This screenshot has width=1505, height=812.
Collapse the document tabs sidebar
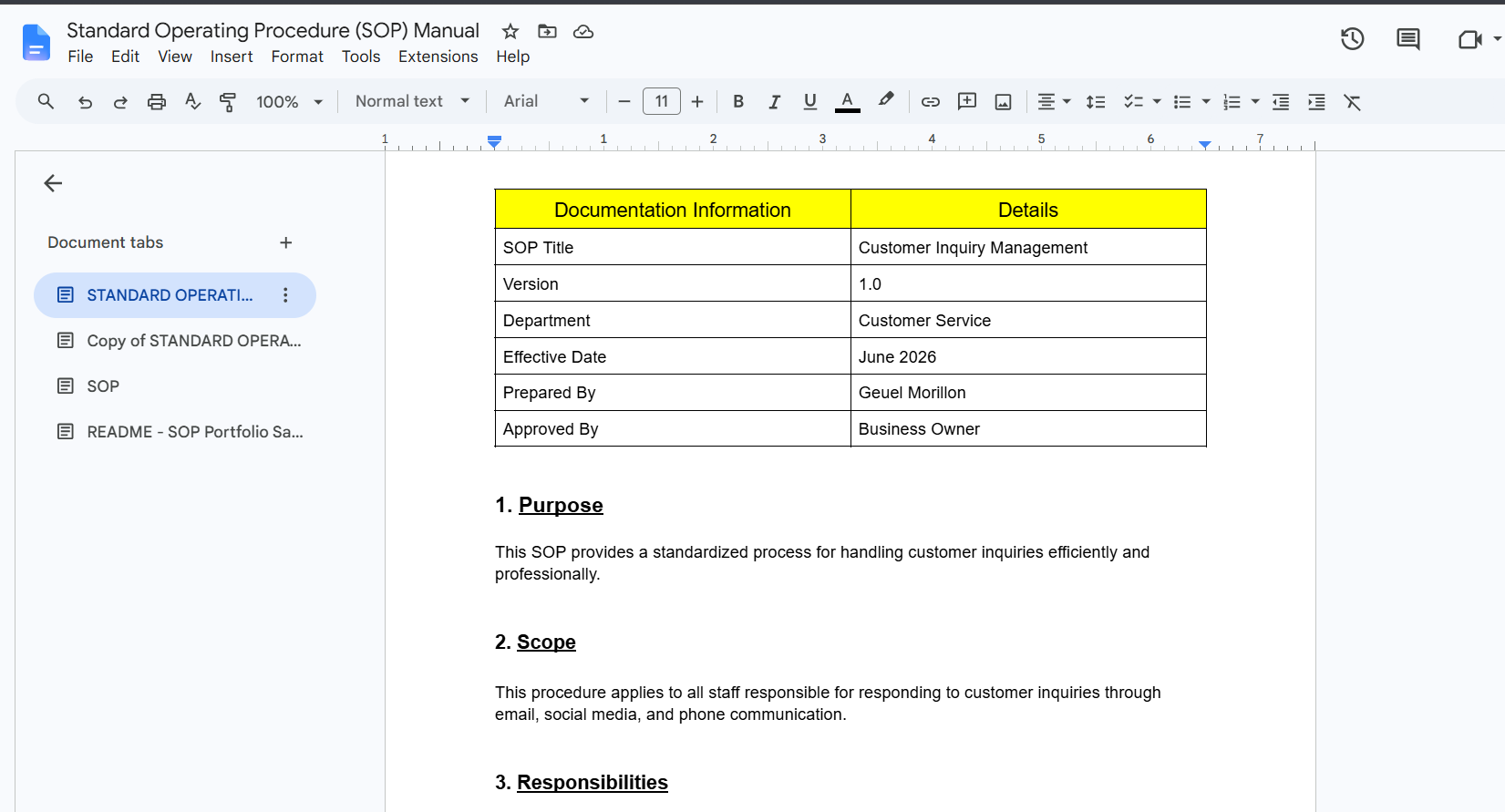click(53, 183)
